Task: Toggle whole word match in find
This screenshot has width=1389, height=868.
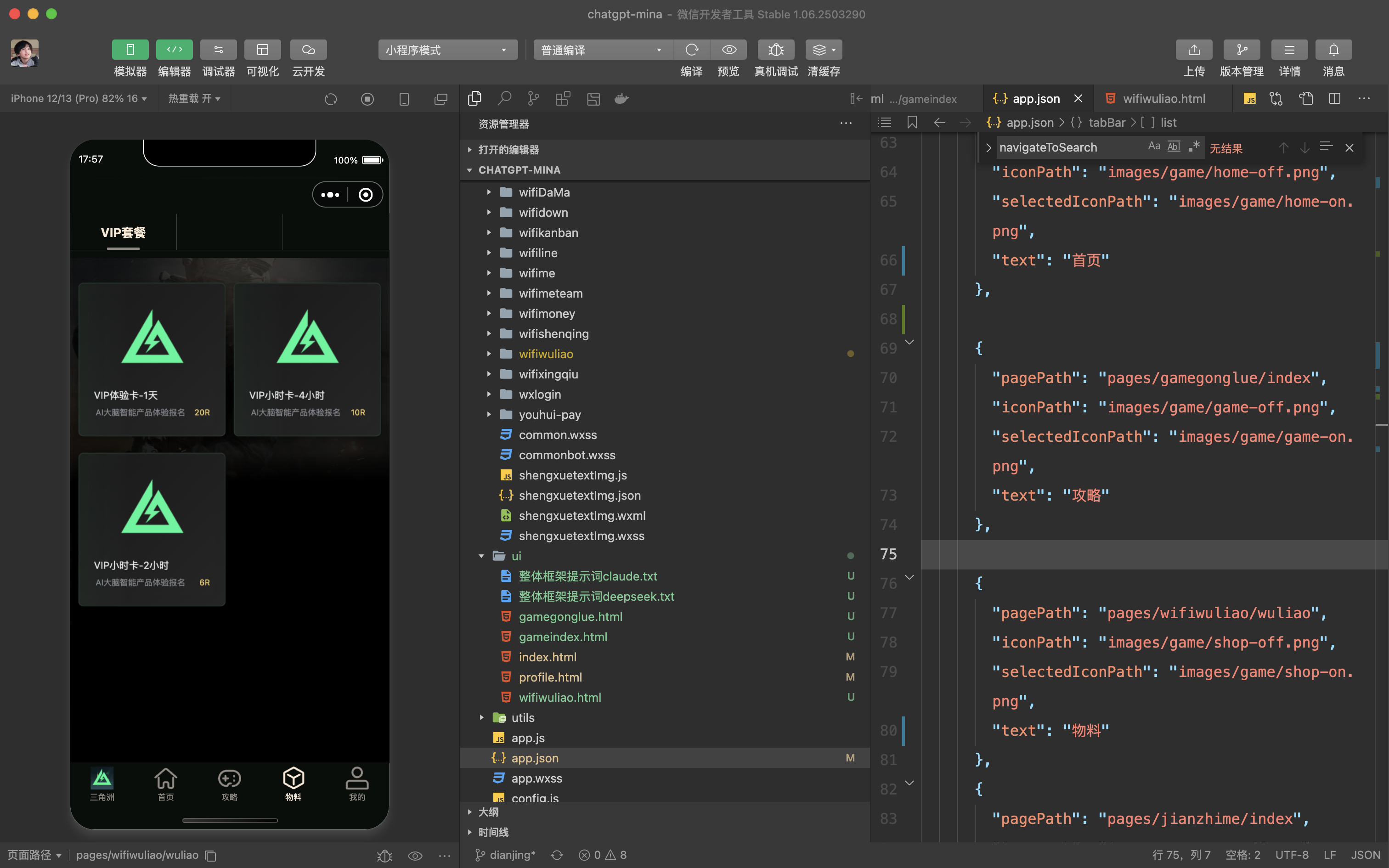Action: coord(1174,147)
